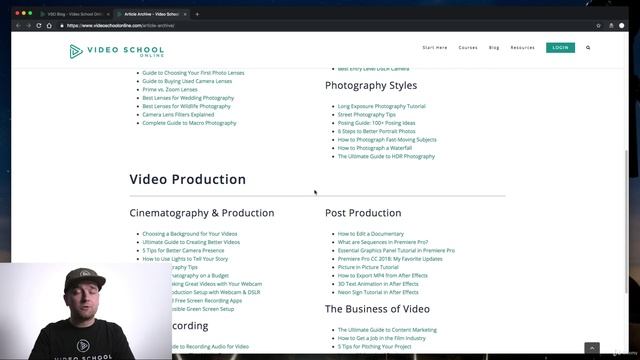Open Best Lenses for Wedding Photography
The height and width of the screenshot is (360, 640).
(x=188, y=98)
